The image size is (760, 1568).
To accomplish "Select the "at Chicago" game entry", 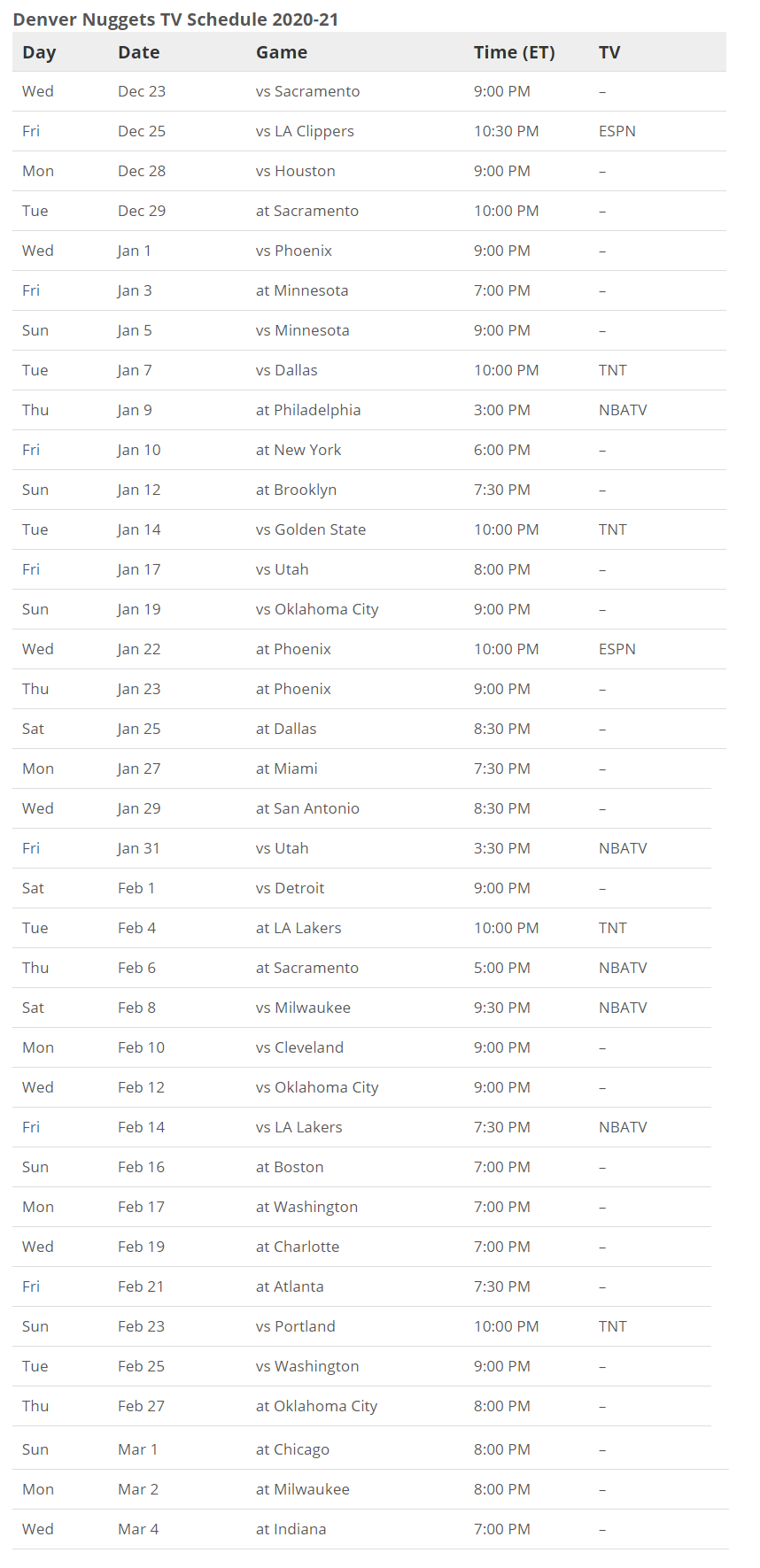I will 292,1449.
